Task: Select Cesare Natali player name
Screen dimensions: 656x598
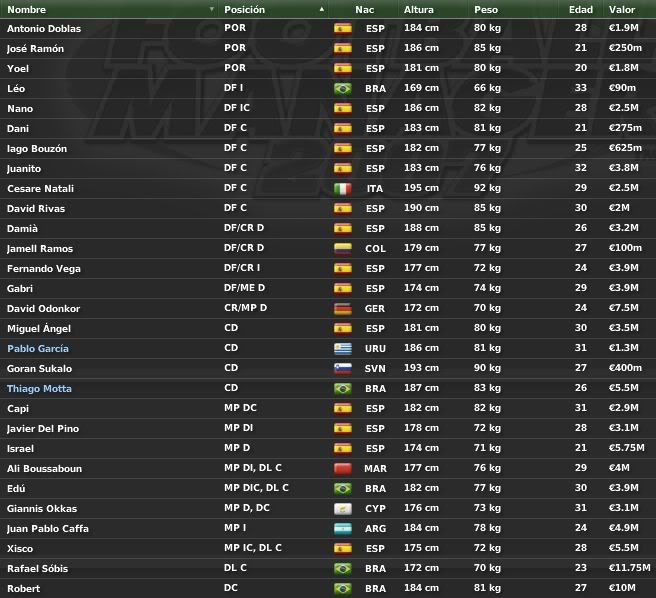Action: coord(41,189)
